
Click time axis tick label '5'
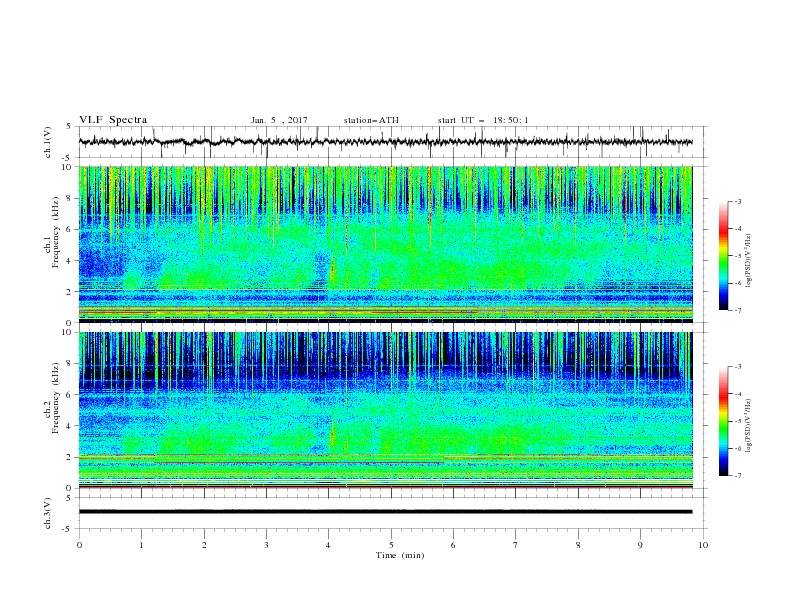[x=391, y=545]
